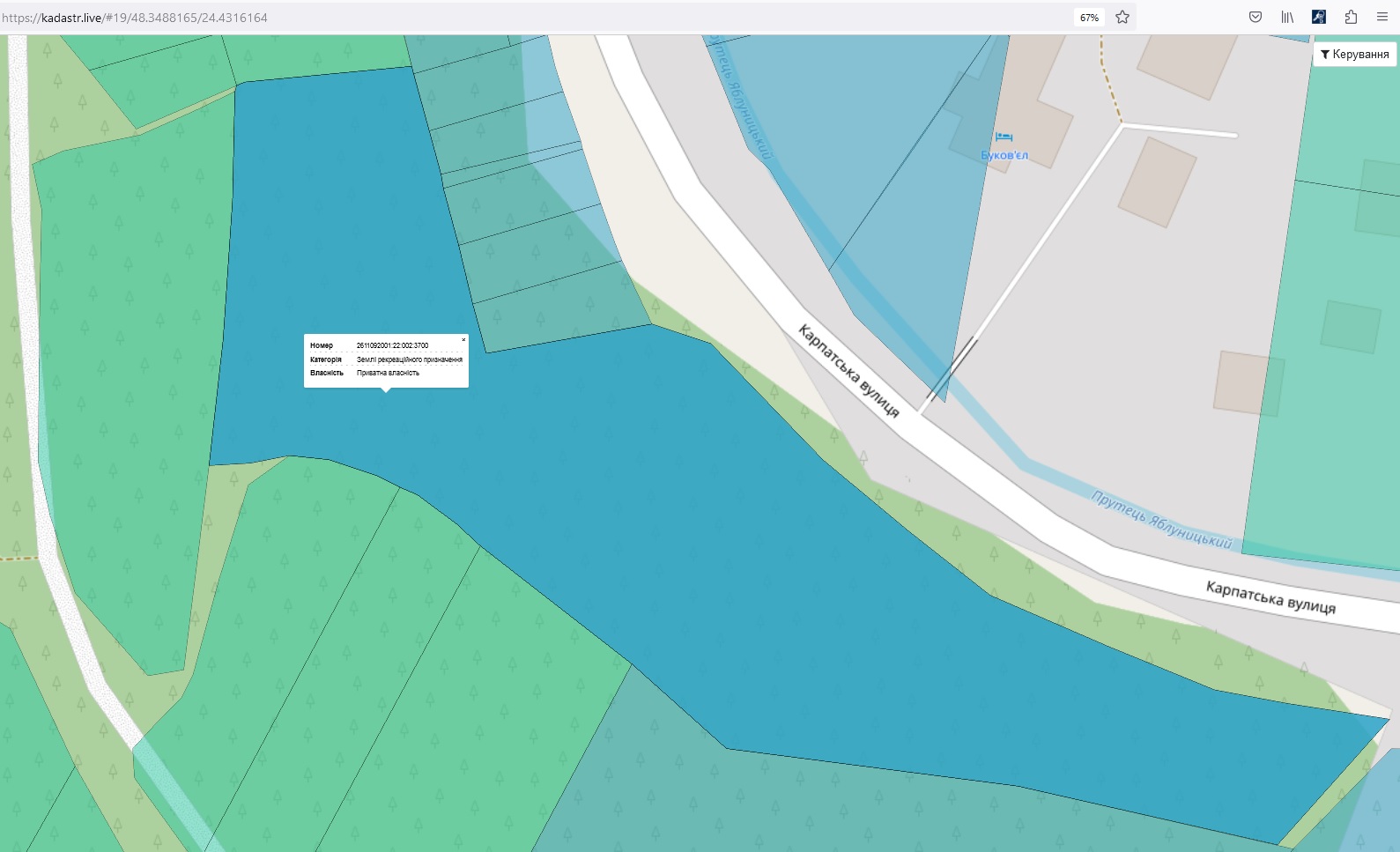Viewport: 1400px width, 852px height.
Task: Click the parcel number 2611092001:22:002:3700
Action: pos(392,345)
